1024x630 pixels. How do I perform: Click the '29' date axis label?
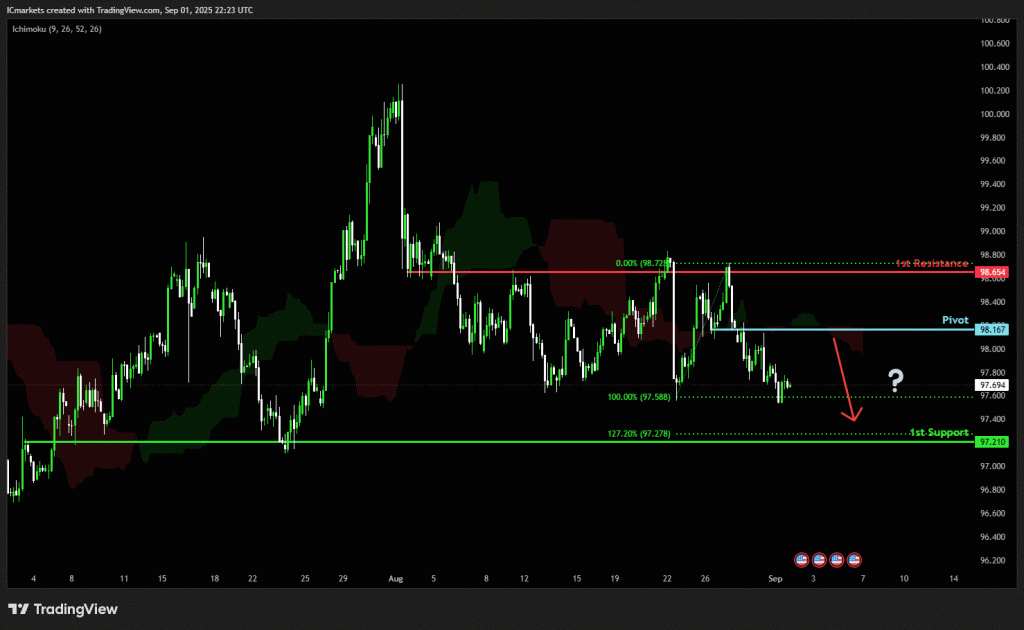pyautogui.click(x=343, y=578)
